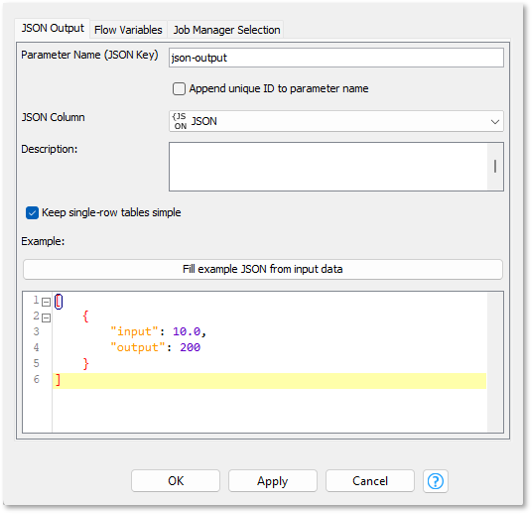Switch to the Flow Variables tab
The height and width of the screenshot is (514, 532).
tap(128, 30)
